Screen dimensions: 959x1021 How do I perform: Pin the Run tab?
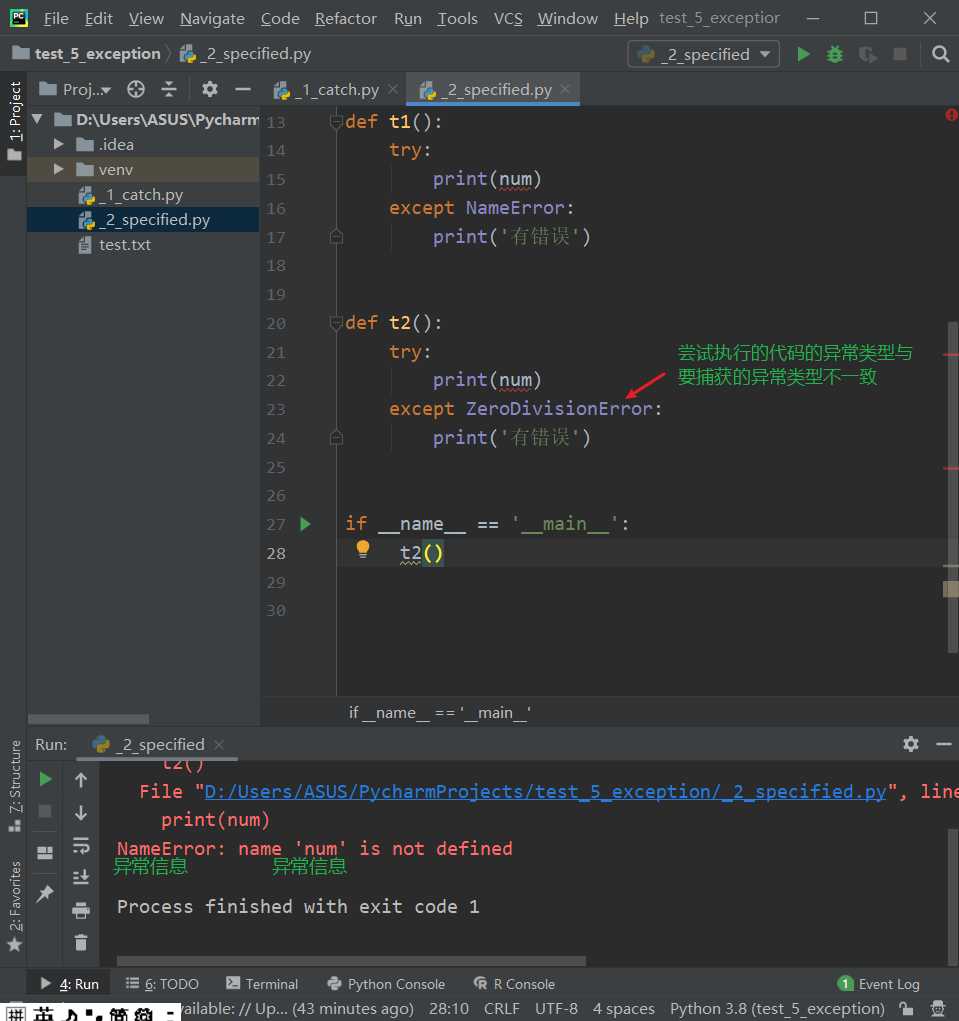(x=45, y=893)
